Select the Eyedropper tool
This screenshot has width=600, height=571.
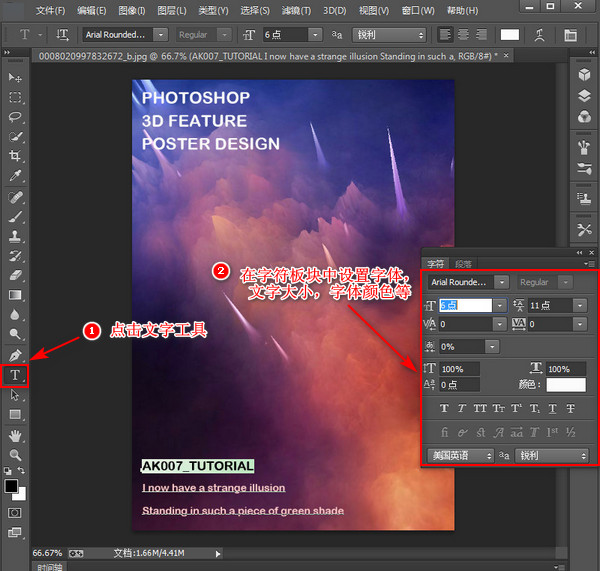(15, 176)
